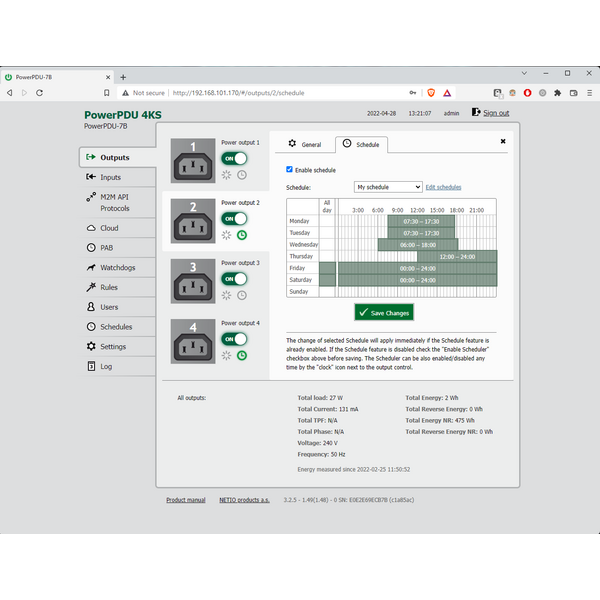Open the Edit schedules link
Screen dimensions: 600x600
443,187
